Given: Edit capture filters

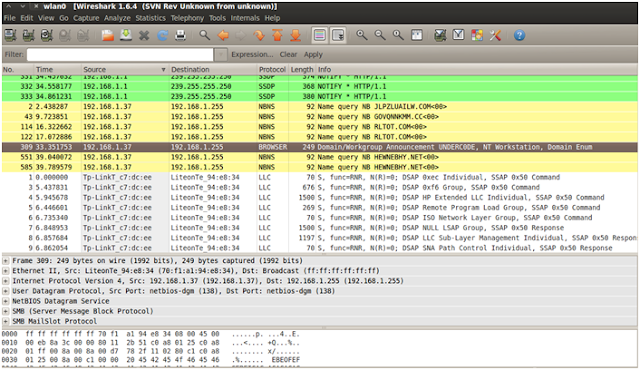Looking at the screenshot, I should 440,35.
